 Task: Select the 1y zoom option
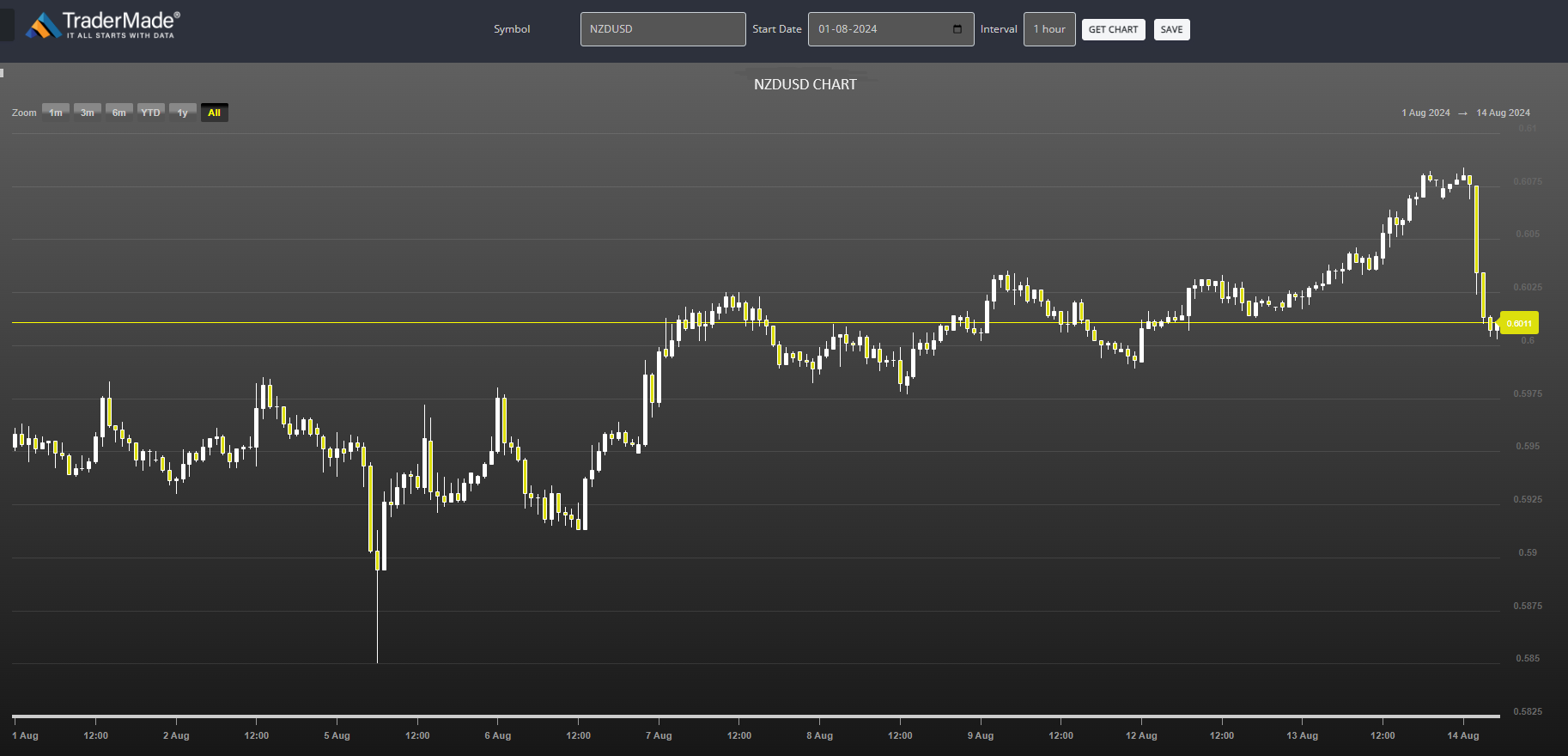point(183,113)
